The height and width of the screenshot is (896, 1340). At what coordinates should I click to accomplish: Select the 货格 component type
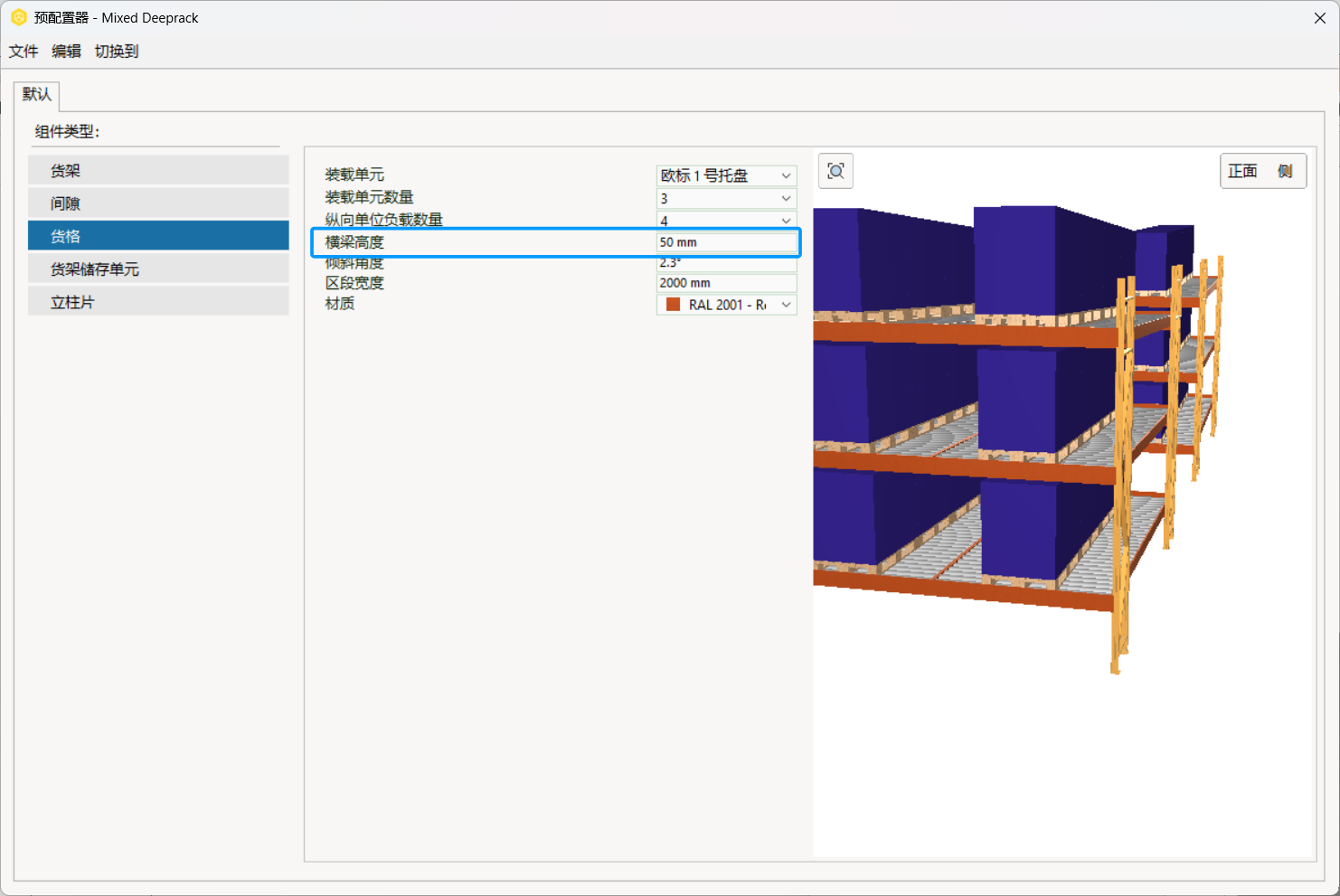[x=158, y=236]
